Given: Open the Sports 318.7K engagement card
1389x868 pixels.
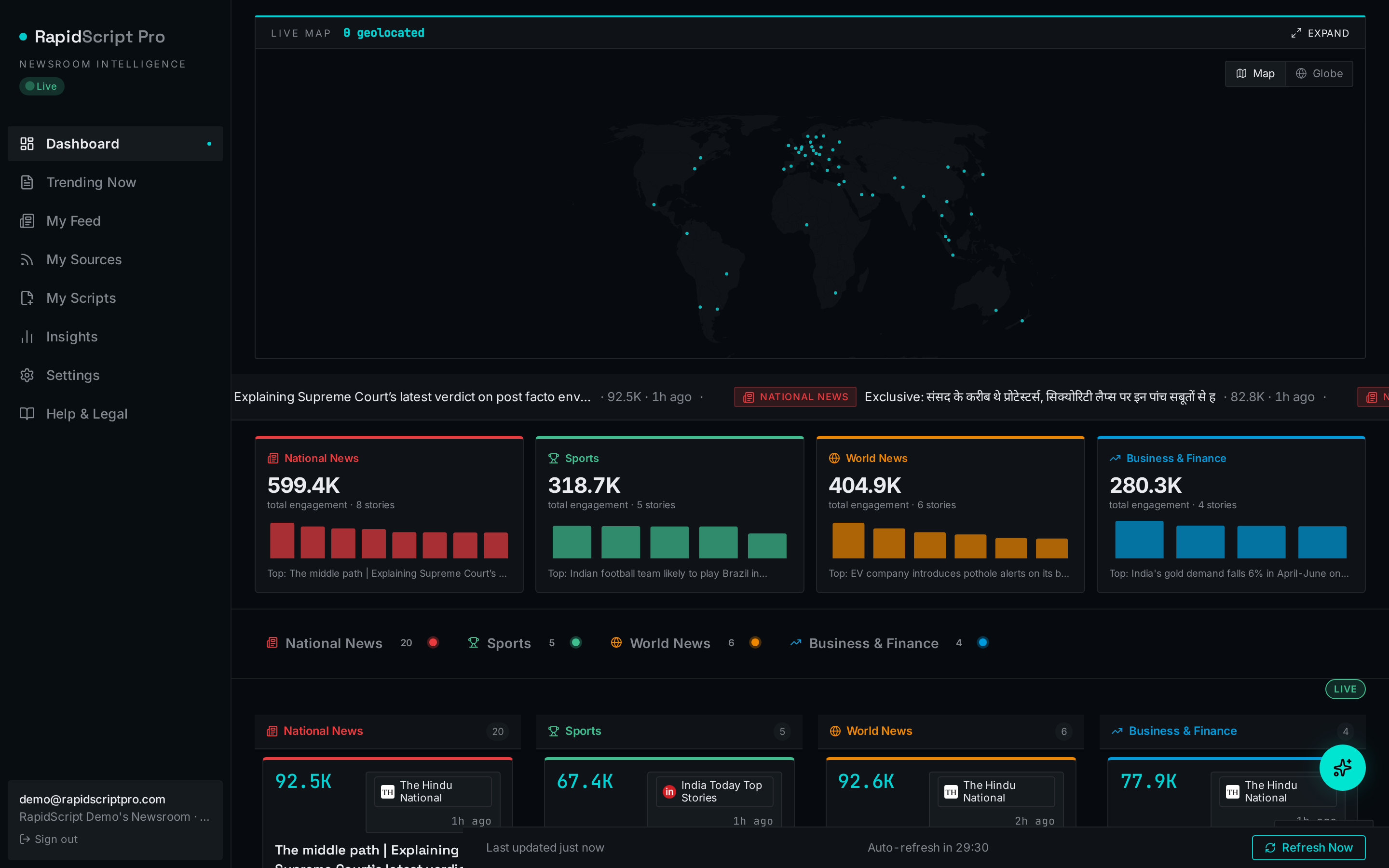Looking at the screenshot, I should coord(670,515).
